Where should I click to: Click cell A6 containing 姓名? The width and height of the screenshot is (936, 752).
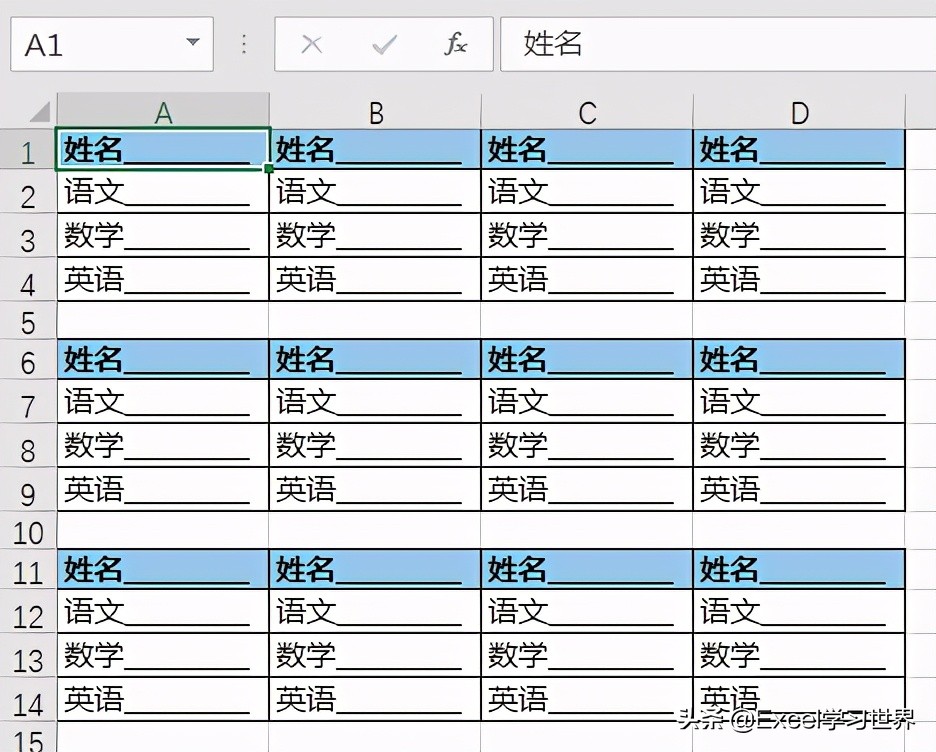click(x=163, y=359)
